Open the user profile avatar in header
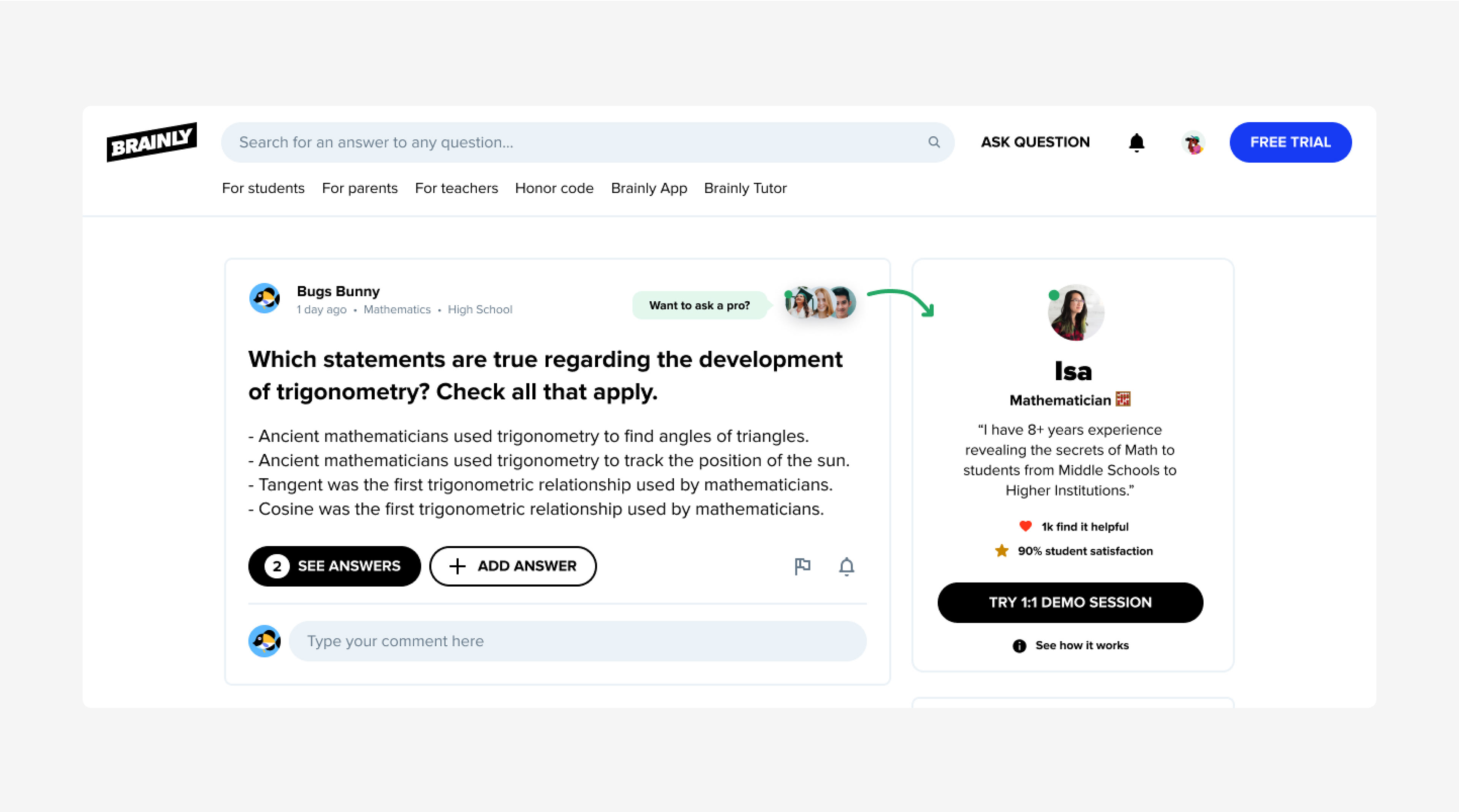 point(1193,143)
